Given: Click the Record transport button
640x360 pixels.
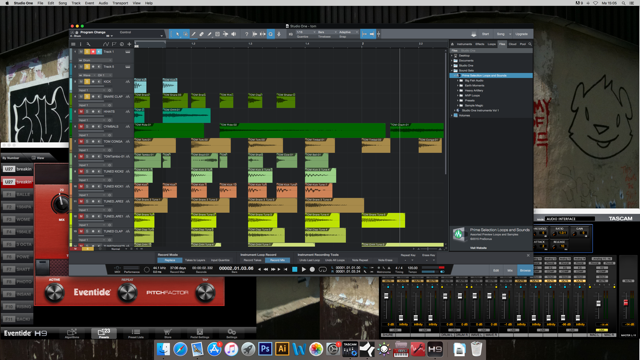Looking at the screenshot, I should [312, 269].
